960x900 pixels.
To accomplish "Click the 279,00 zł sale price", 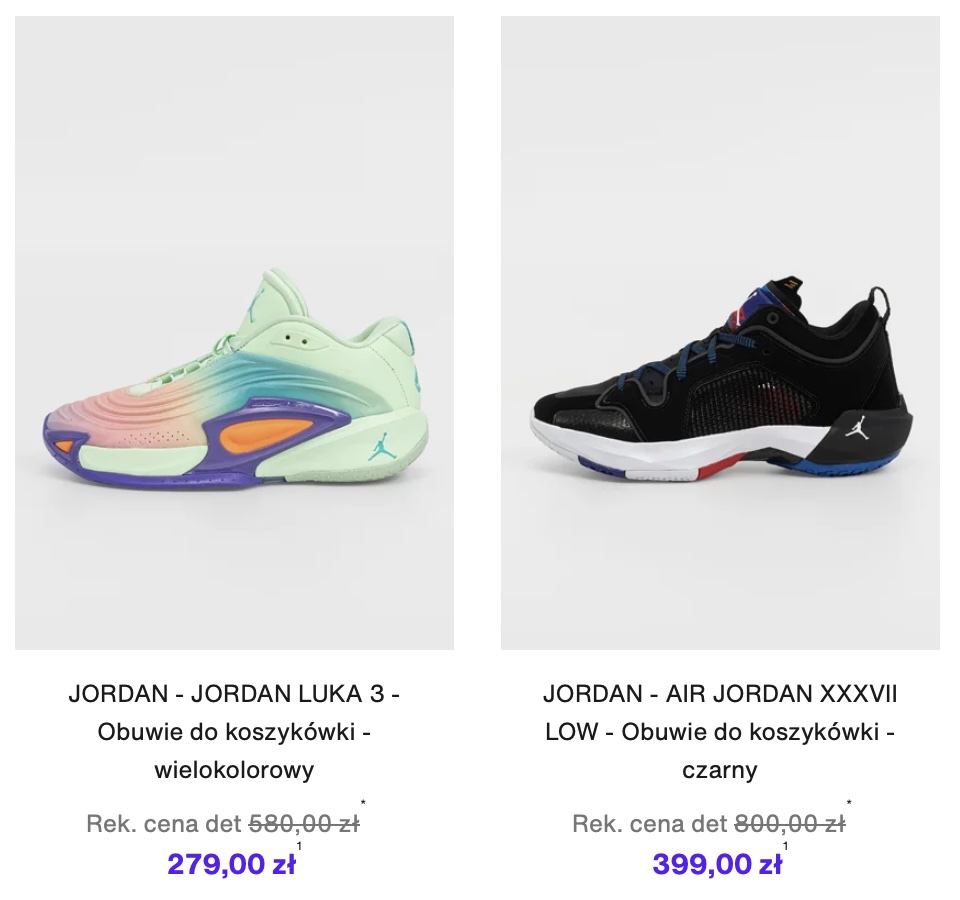I will point(231,864).
